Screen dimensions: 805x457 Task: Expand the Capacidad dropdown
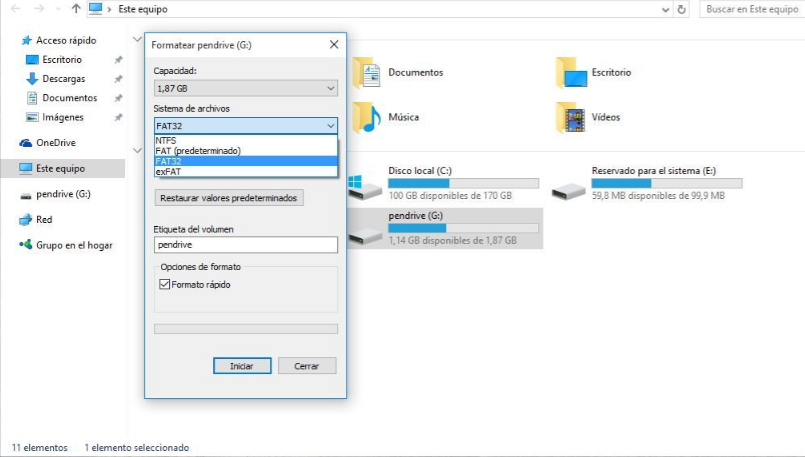[x=245, y=89]
